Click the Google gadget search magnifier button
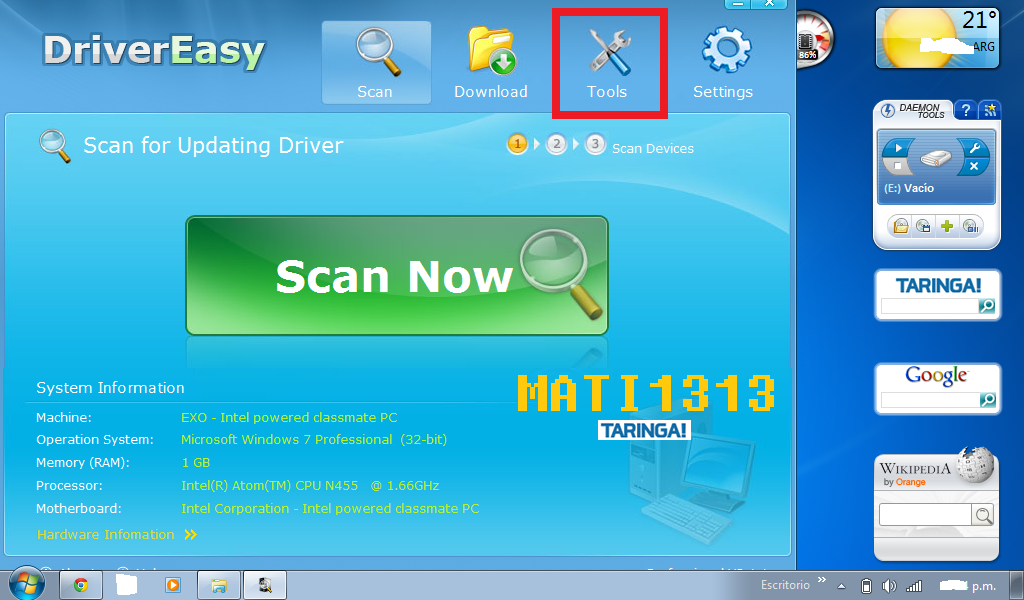Image resolution: width=1024 pixels, height=600 pixels. point(987,400)
